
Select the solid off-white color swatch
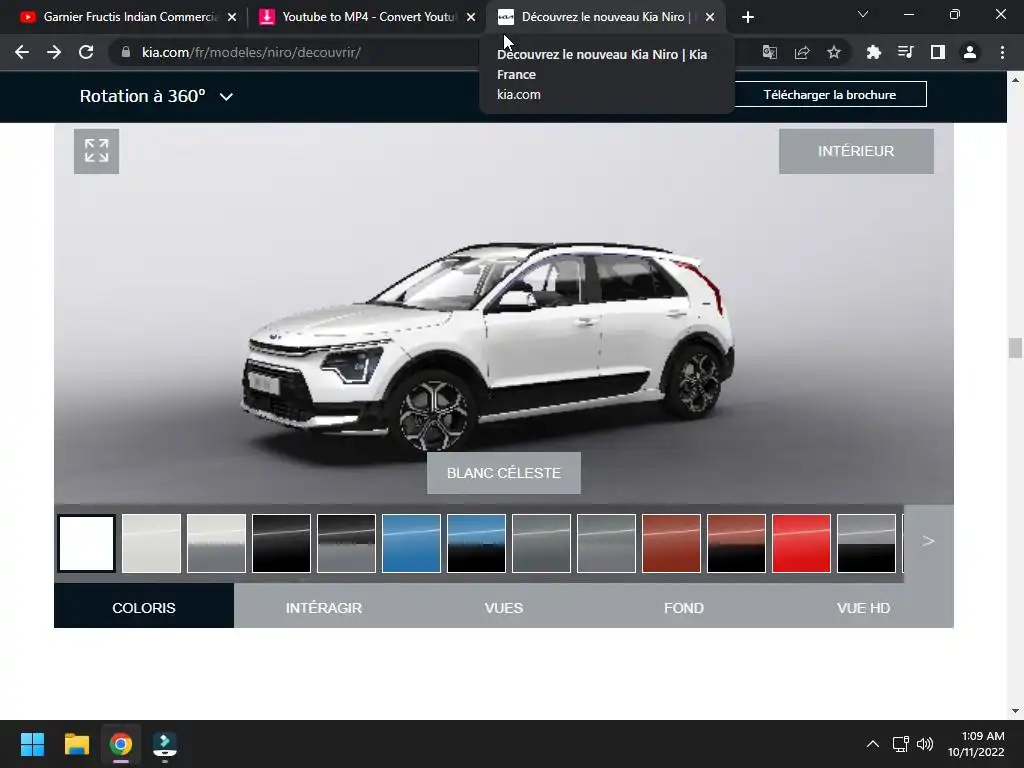pyautogui.click(x=152, y=543)
